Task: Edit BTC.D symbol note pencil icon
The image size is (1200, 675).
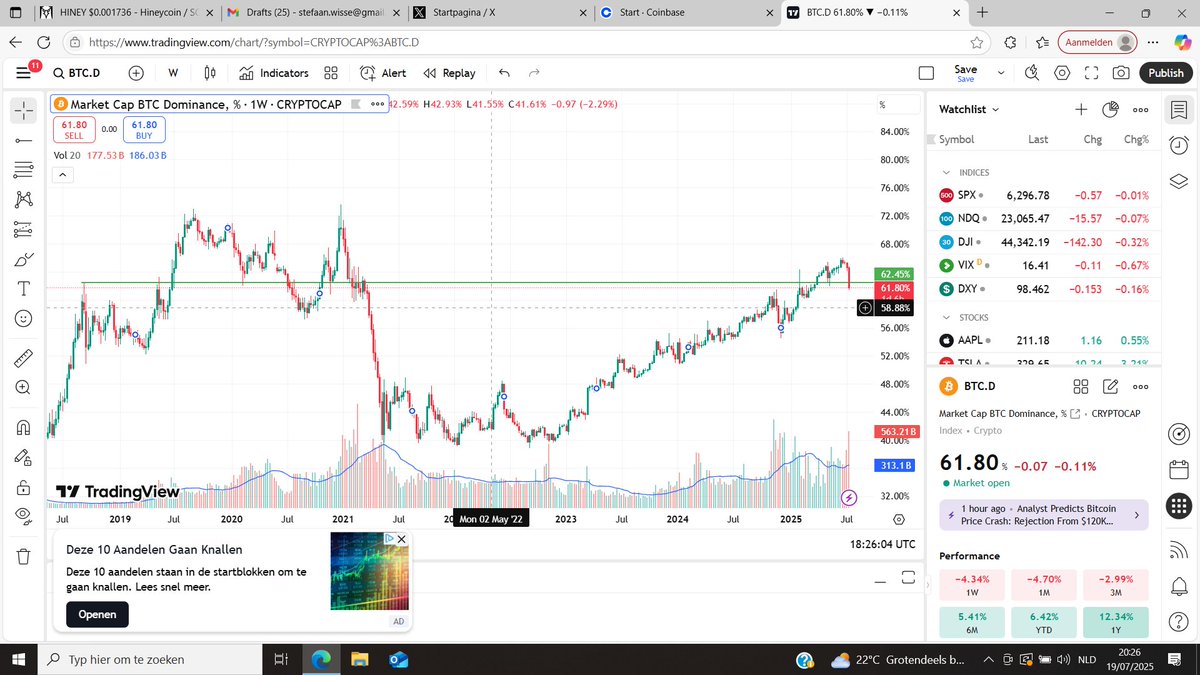Action: pyautogui.click(x=1110, y=386)
